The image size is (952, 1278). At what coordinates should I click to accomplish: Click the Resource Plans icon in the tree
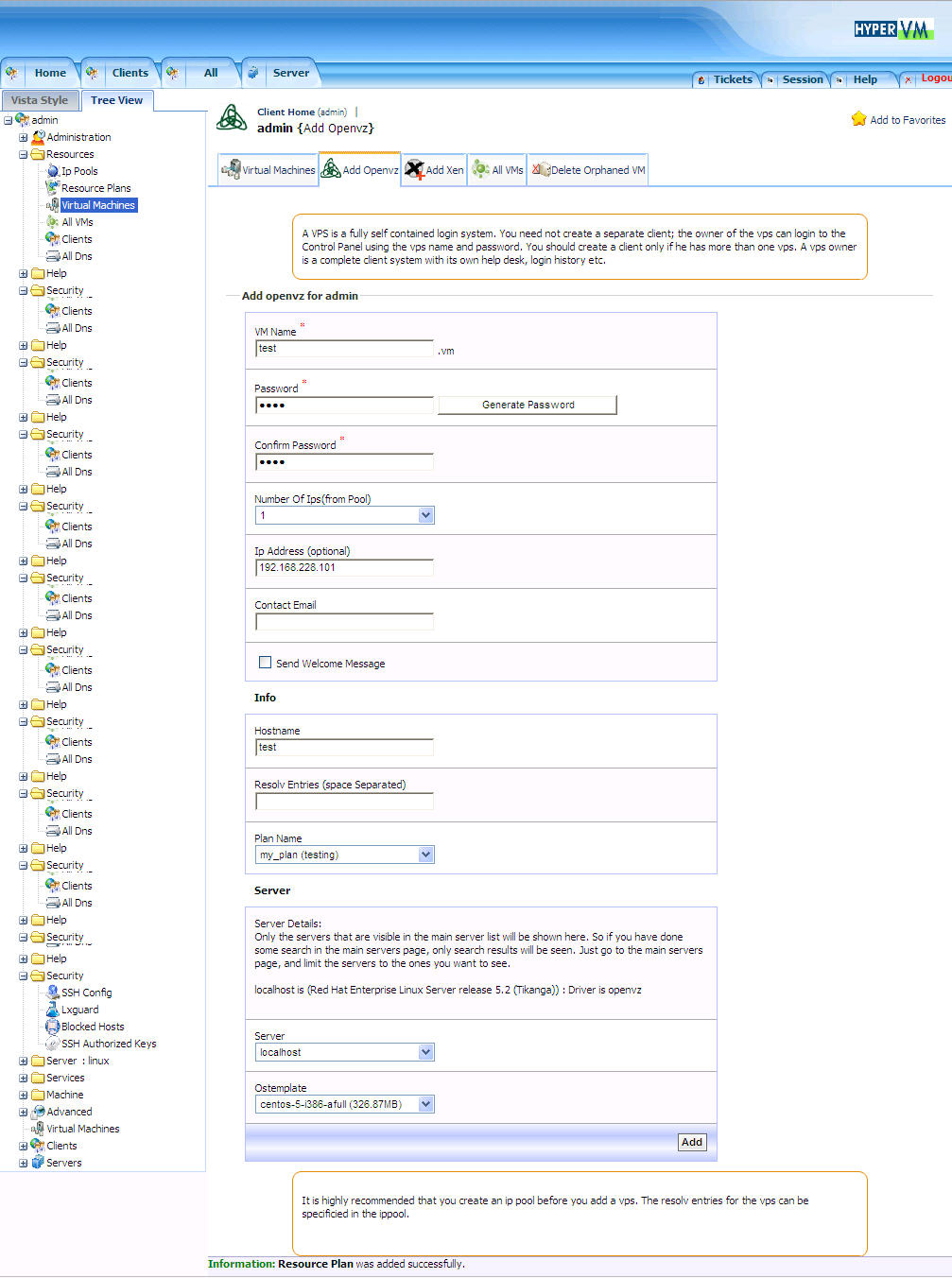click(x=53, y=188)
